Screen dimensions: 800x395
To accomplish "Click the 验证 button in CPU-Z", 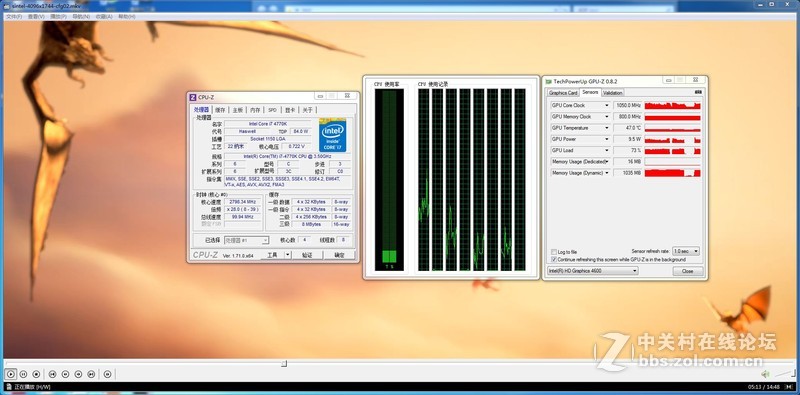I will 307,255.
